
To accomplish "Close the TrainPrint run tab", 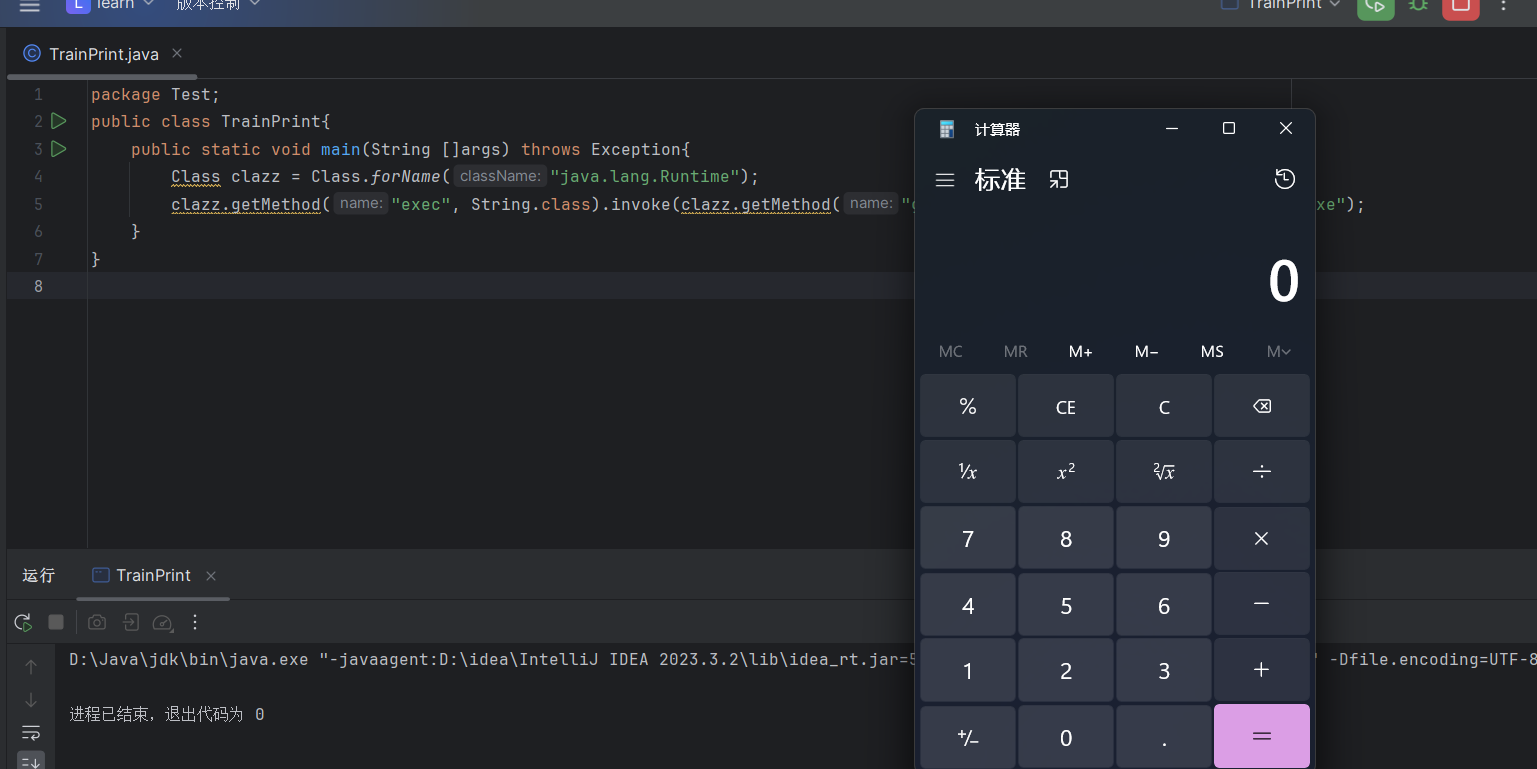I will click(211, 576).
